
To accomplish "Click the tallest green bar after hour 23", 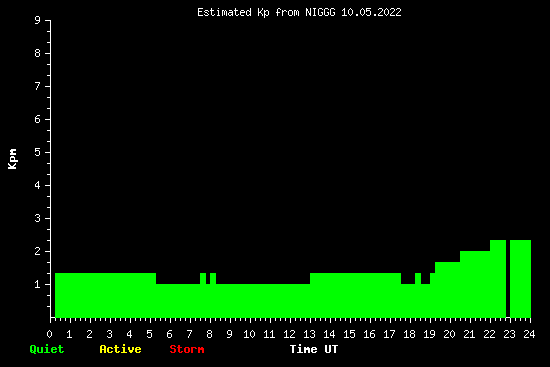I will pos(520,279).
